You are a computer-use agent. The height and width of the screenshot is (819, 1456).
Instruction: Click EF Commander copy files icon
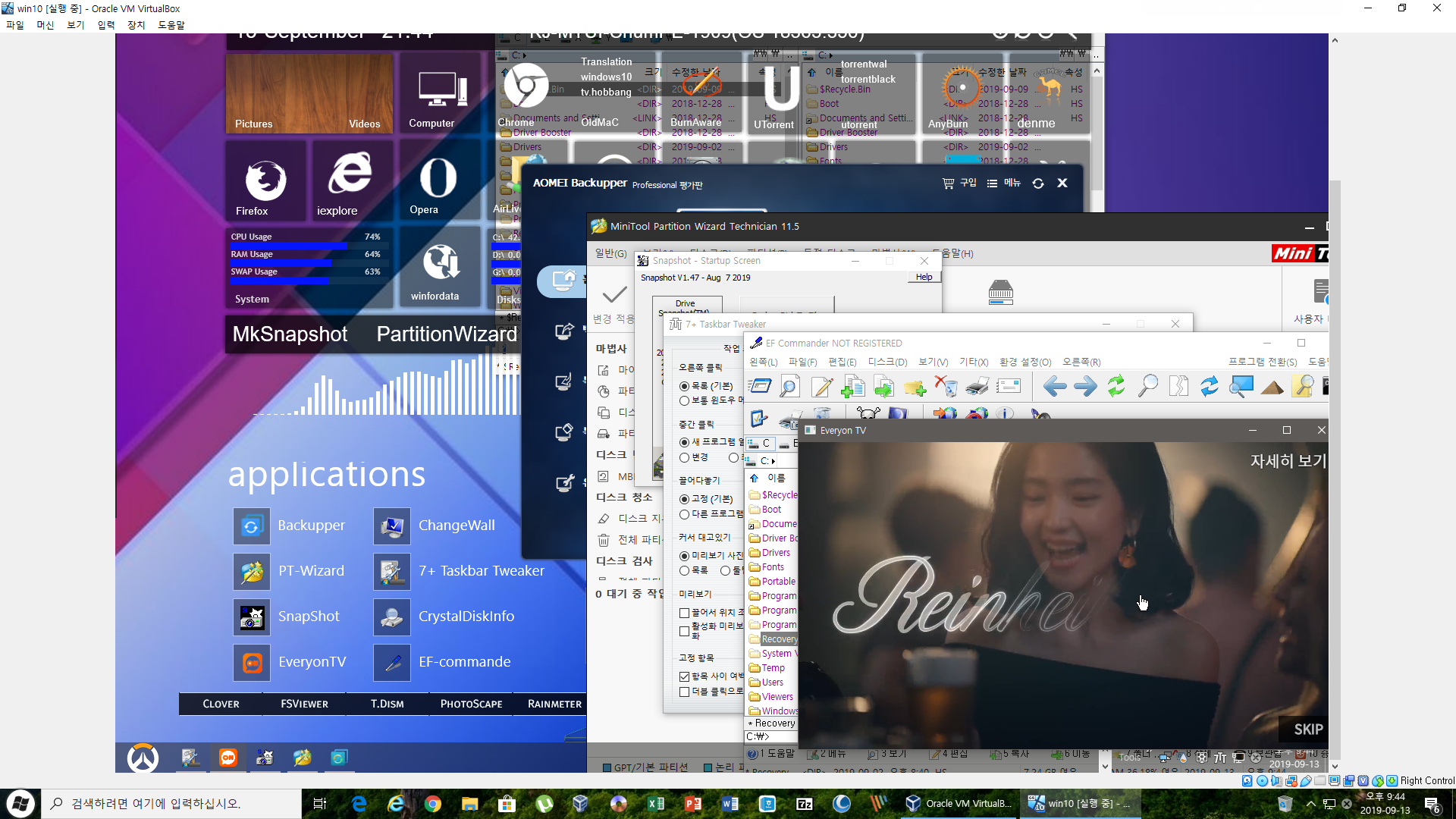[852, 387]
